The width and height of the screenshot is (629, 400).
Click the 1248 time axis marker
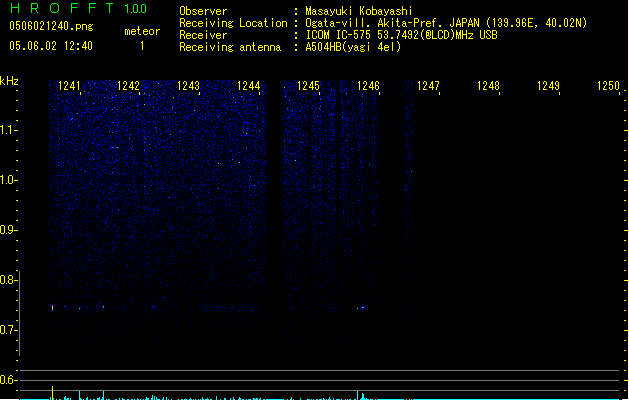[488, 86]
